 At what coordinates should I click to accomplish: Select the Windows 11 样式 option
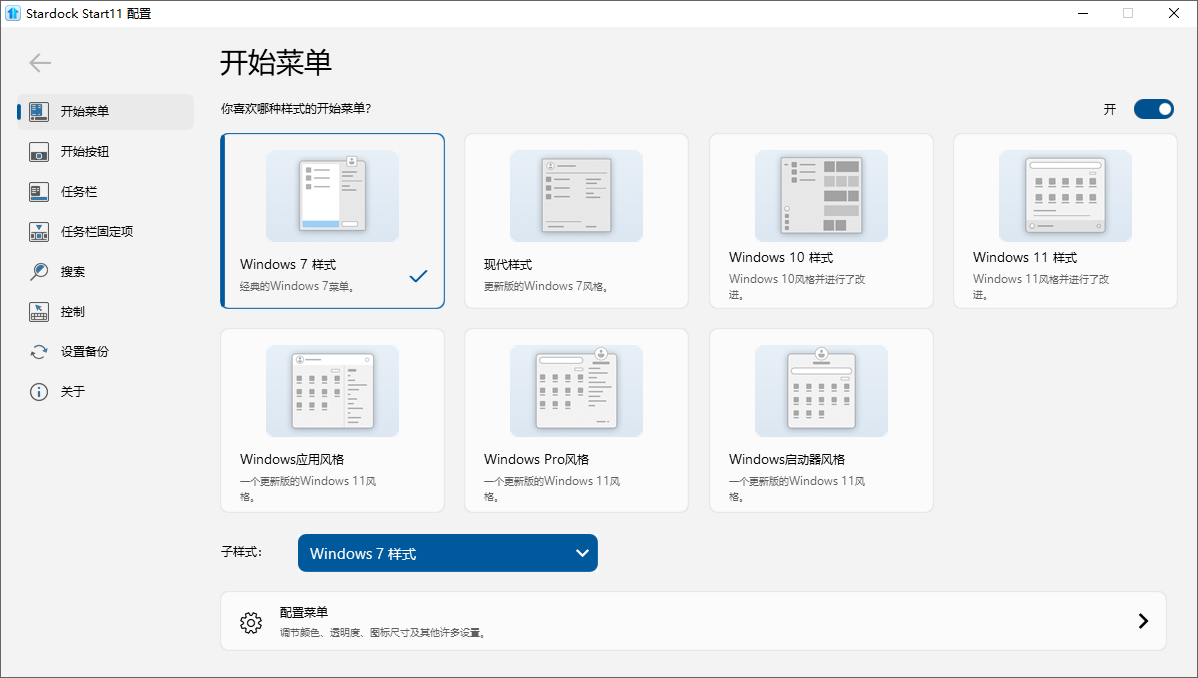[x=1064, y=220]
